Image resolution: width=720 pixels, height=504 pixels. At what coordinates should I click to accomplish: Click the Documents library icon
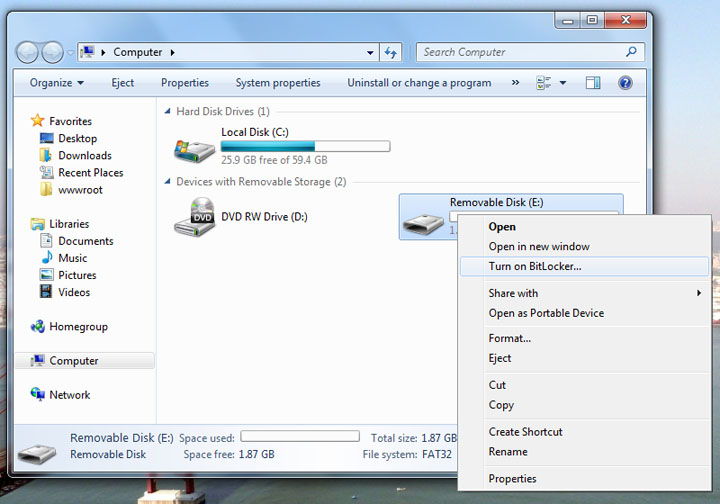(x=46, y=241)
